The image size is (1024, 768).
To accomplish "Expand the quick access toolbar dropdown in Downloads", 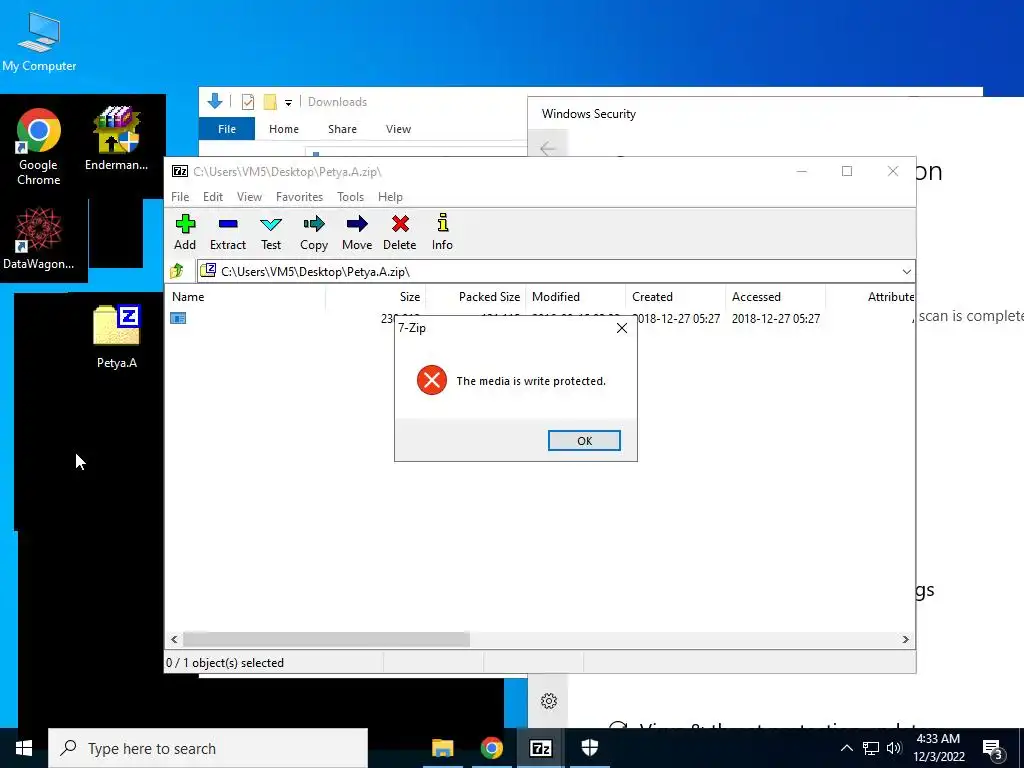I will (288, 103).
